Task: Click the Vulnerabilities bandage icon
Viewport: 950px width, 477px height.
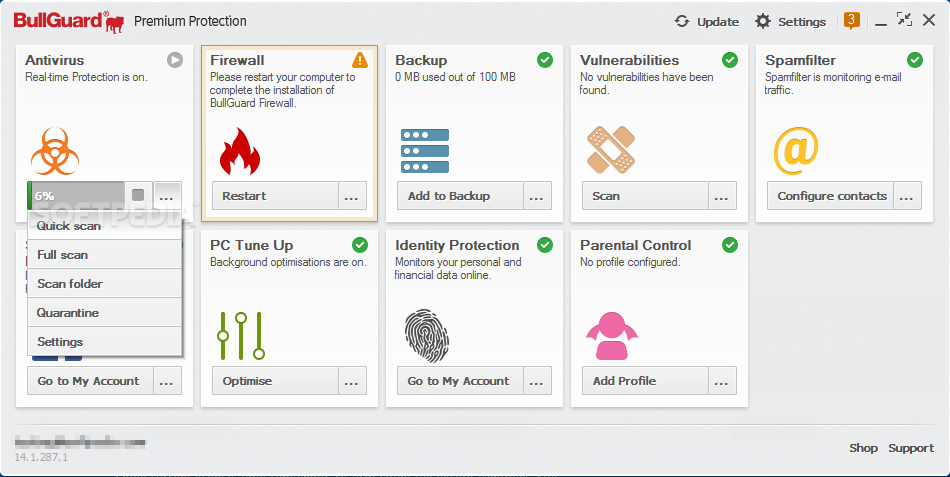Action: click(x=611, y=150)
